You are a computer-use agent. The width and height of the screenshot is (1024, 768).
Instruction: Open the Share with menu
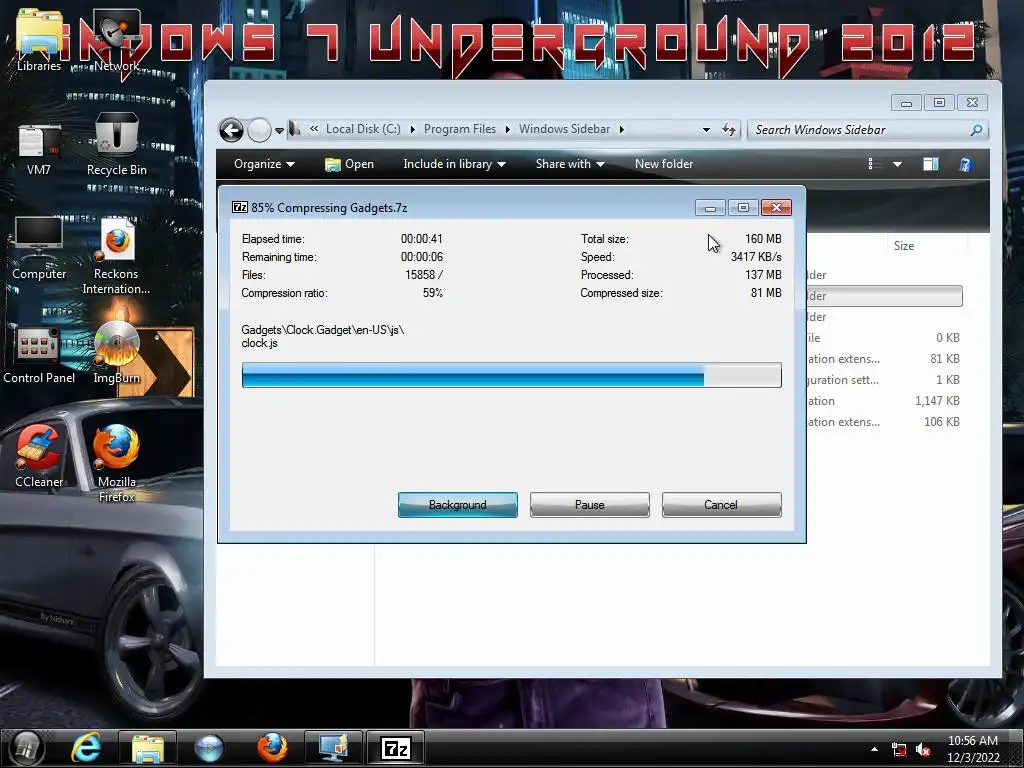tap(569, 164)
